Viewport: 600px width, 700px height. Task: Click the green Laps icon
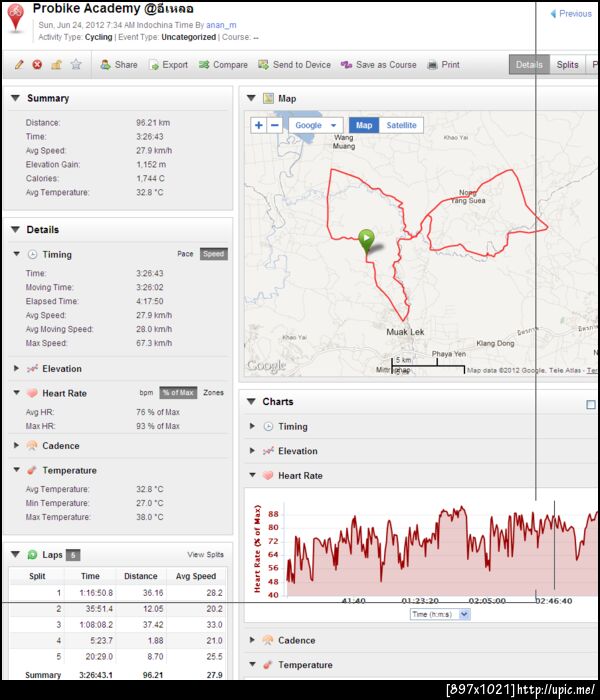[x=32, y=555]
